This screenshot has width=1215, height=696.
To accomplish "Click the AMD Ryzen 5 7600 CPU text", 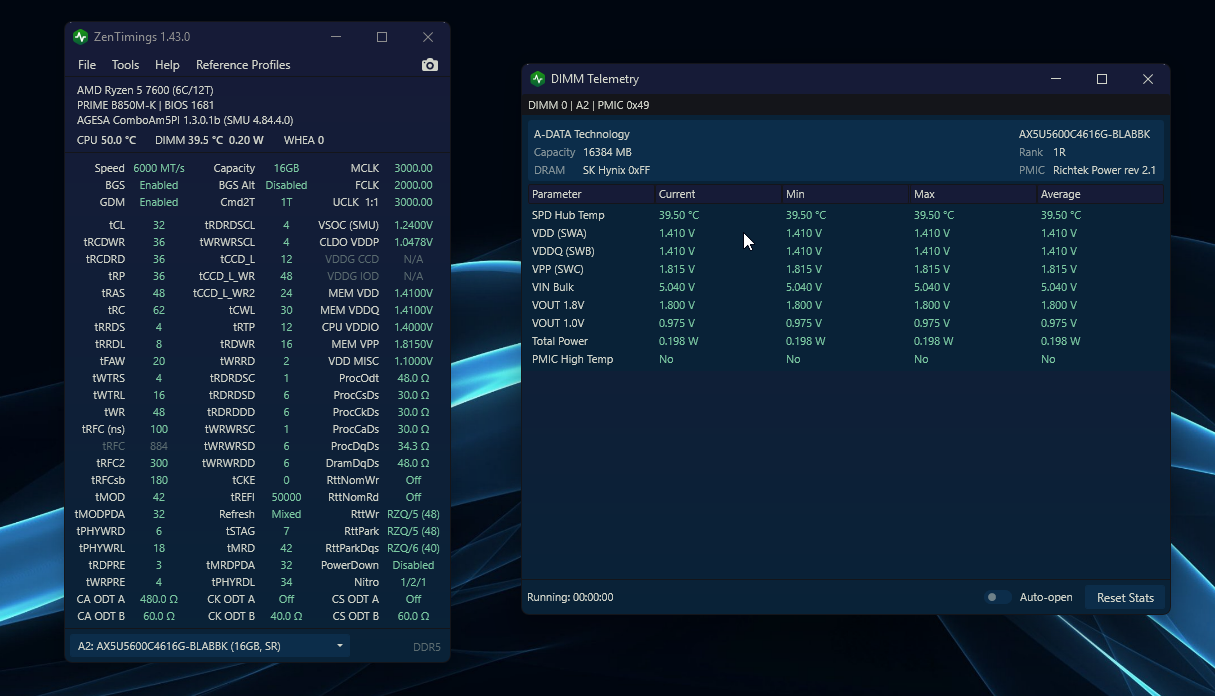I will pyautogui.click(x=145, y=90).
